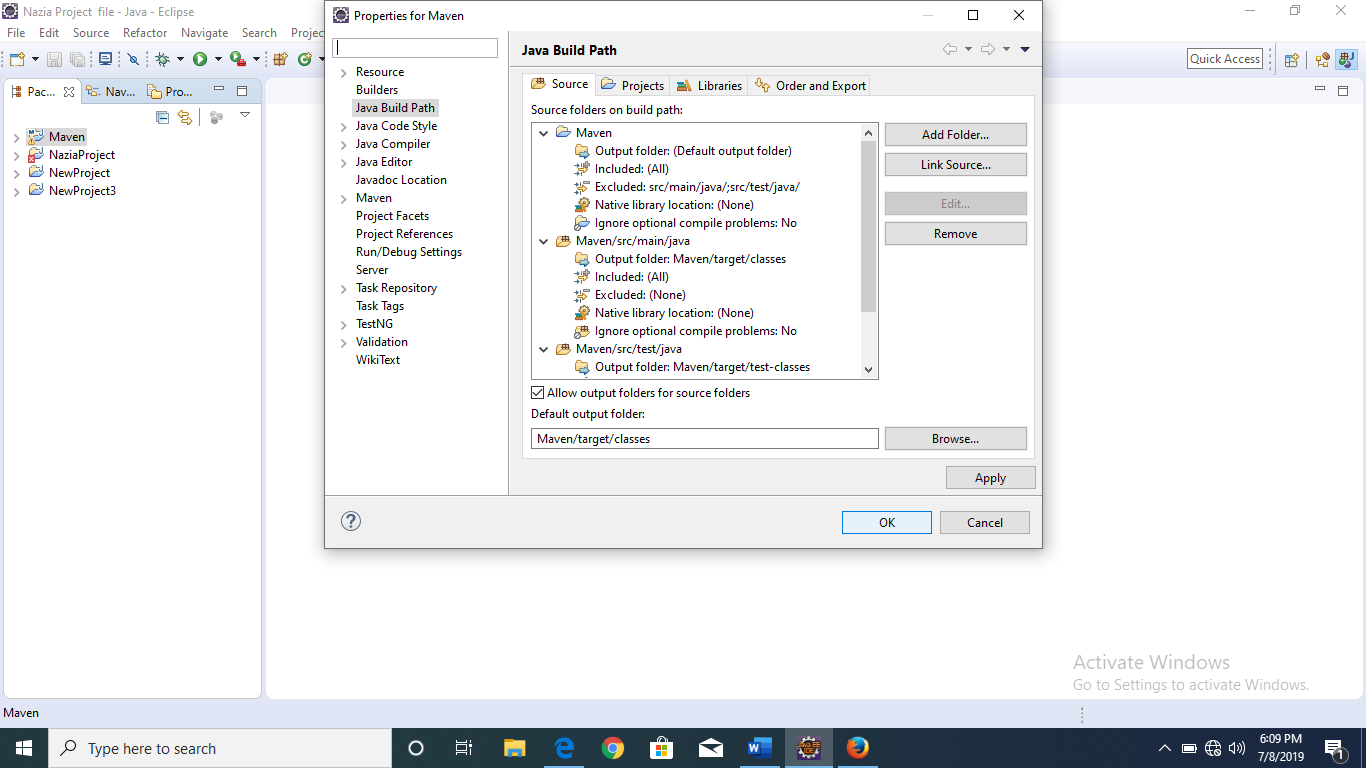Select Java Build Path in properties list
The width and height of the screenshot is (1366, 768).
[395, 108]
